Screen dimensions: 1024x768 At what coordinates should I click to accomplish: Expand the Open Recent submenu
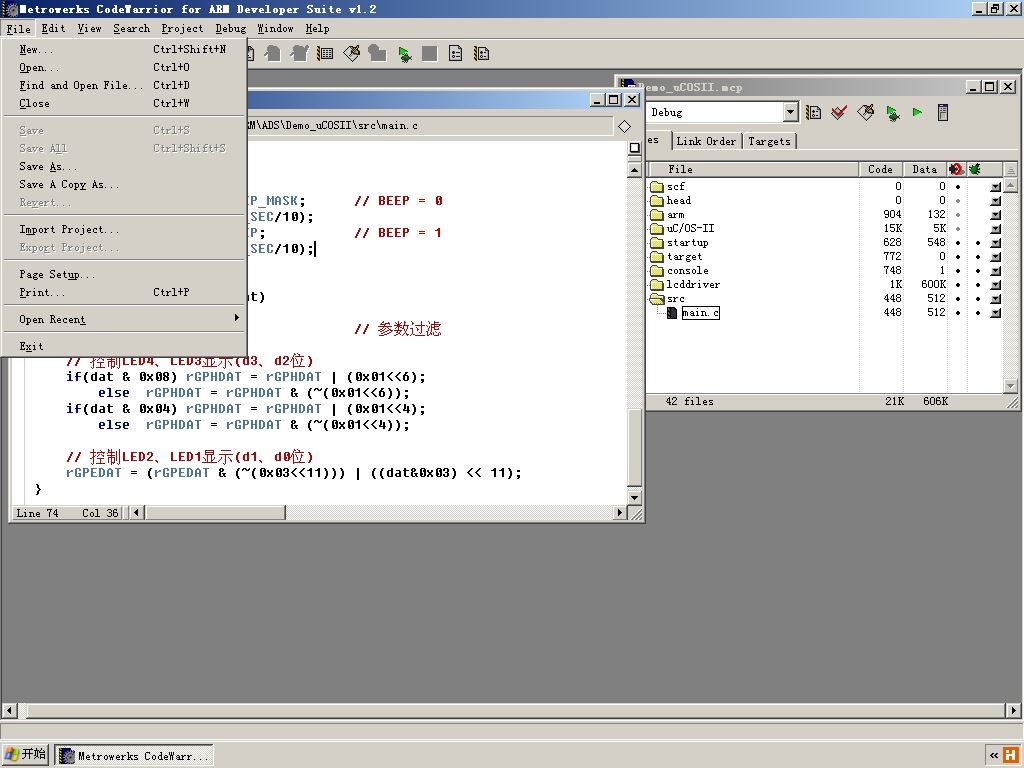(x=124, y=319)
